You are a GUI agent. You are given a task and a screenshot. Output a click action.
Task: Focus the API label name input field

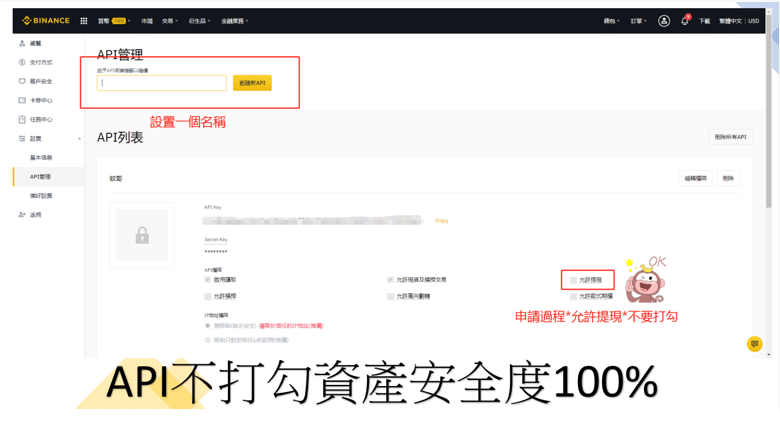click(162, 83)
